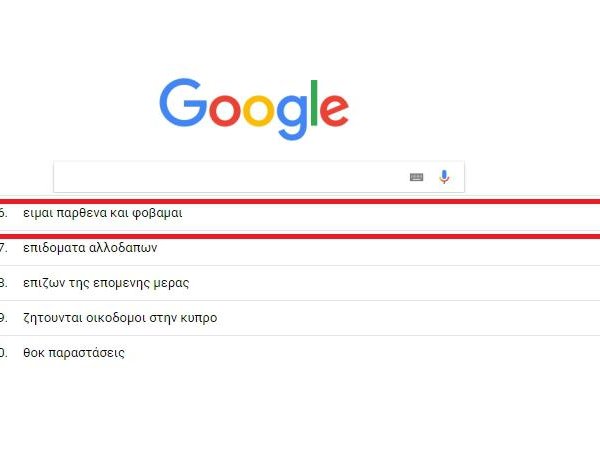Click the number 8 list marker
The height and width of the screenshot is (450, 600).
click(x=3, y=283)
